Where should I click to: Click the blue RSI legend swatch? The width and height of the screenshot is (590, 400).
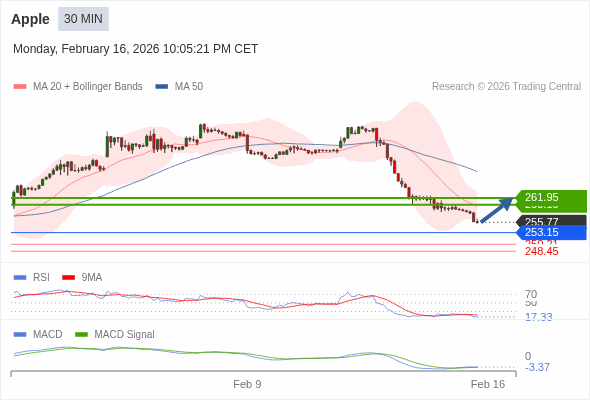(x=20, y=278)
